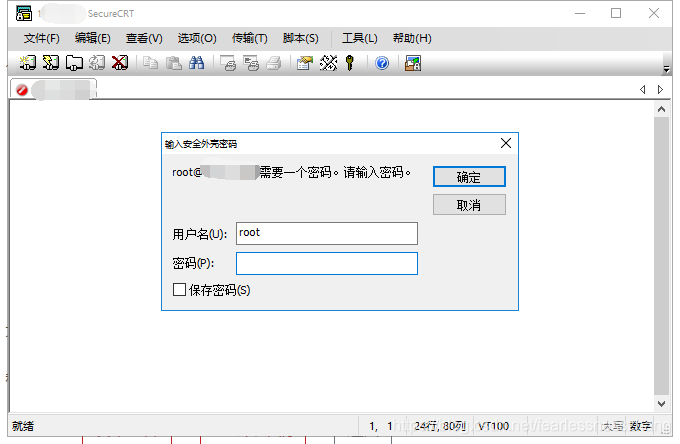Image resolution: width=680 pixels, height=444 pixels.
Task: Close the 输入安全外壳密码 dialog
Action: pos(506,143)
